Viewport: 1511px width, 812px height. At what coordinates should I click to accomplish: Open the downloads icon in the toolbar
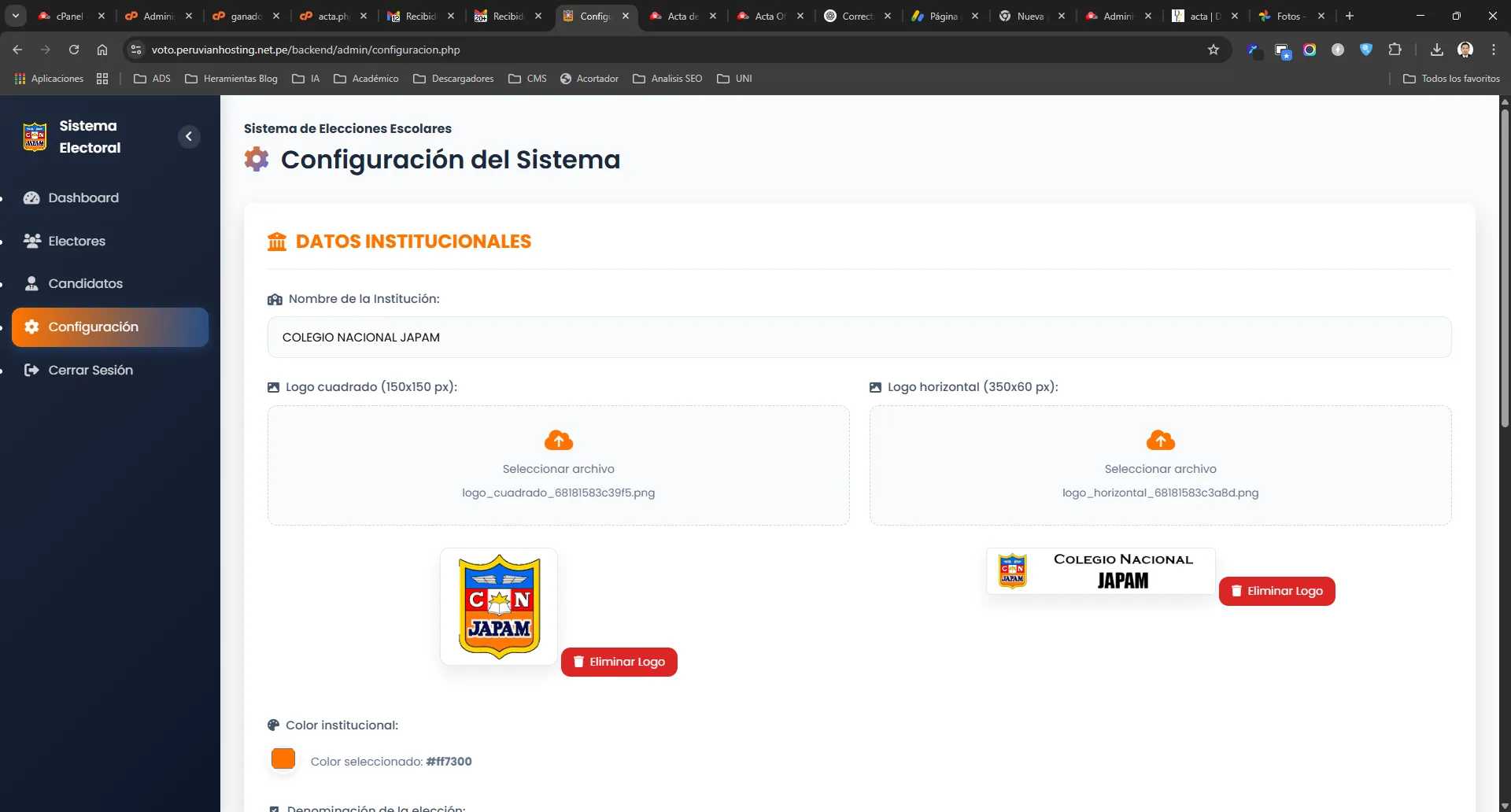(1437, 50)
